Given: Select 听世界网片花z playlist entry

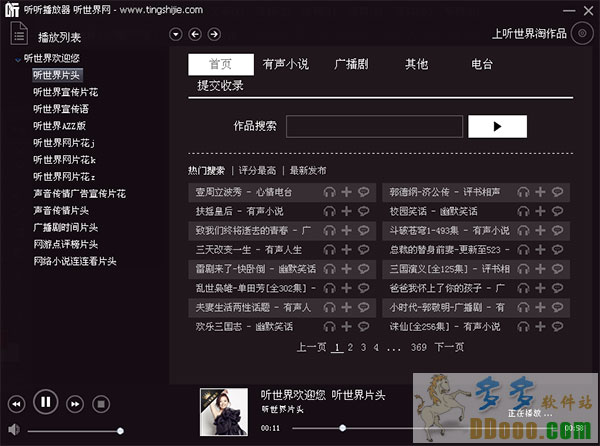Looking at the screenshot, I should pyautogui.click(x=64, y=176).
